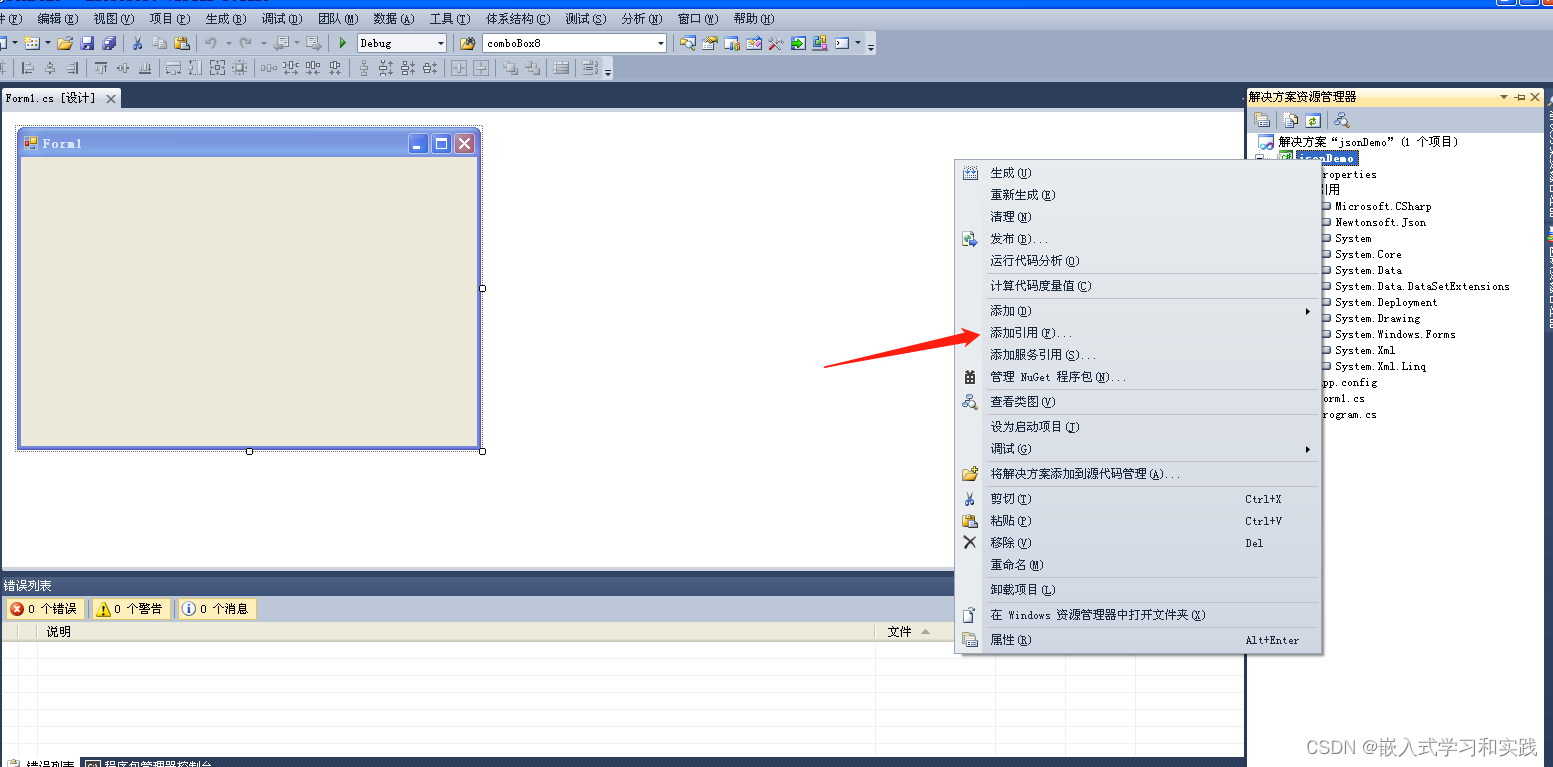Choose 设为启动项目 from the context menu
1553x767 pixels.
click(1138, 427)
